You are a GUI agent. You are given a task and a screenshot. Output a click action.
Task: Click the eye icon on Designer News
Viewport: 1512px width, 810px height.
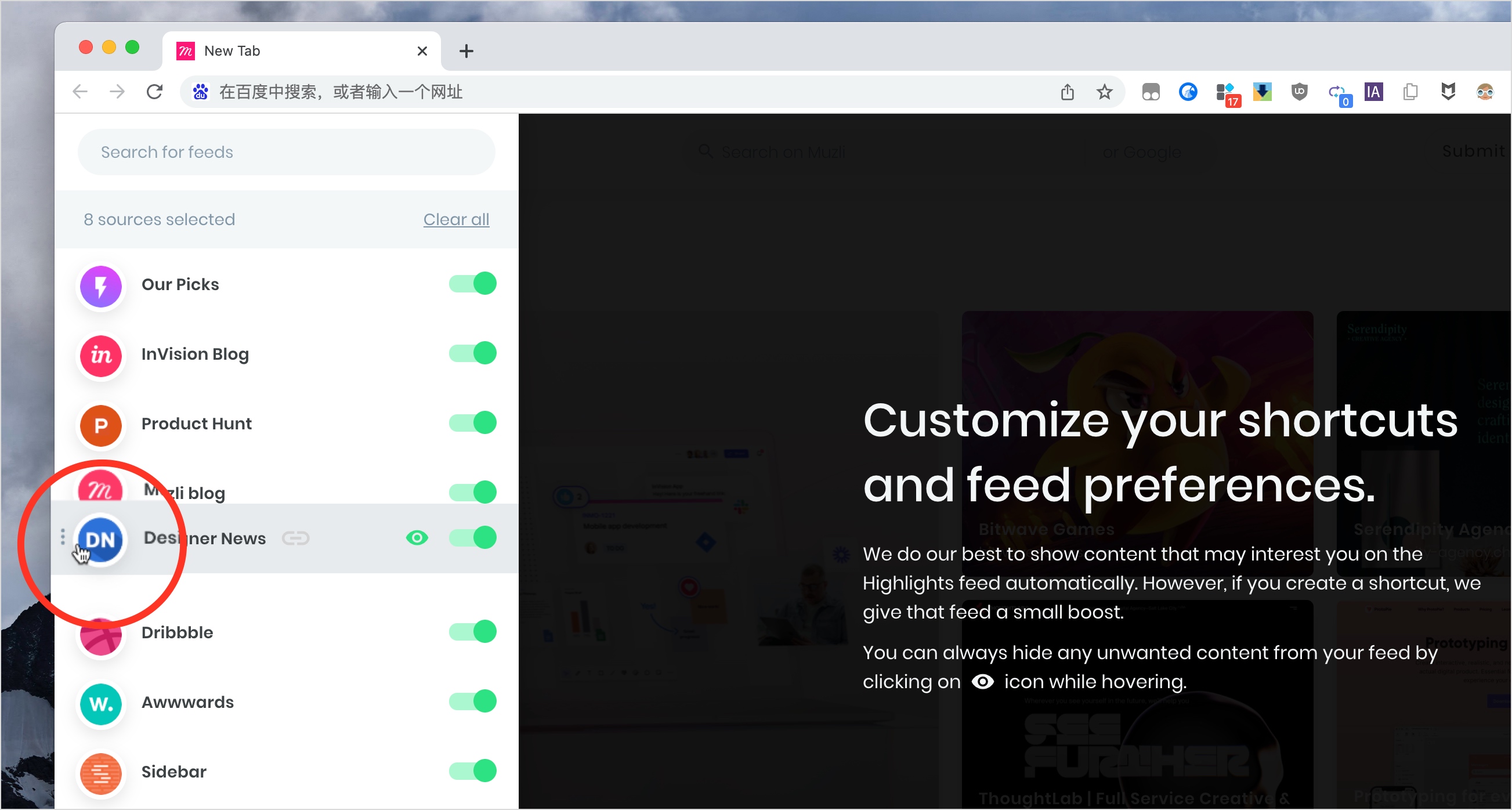coord(417,538)
